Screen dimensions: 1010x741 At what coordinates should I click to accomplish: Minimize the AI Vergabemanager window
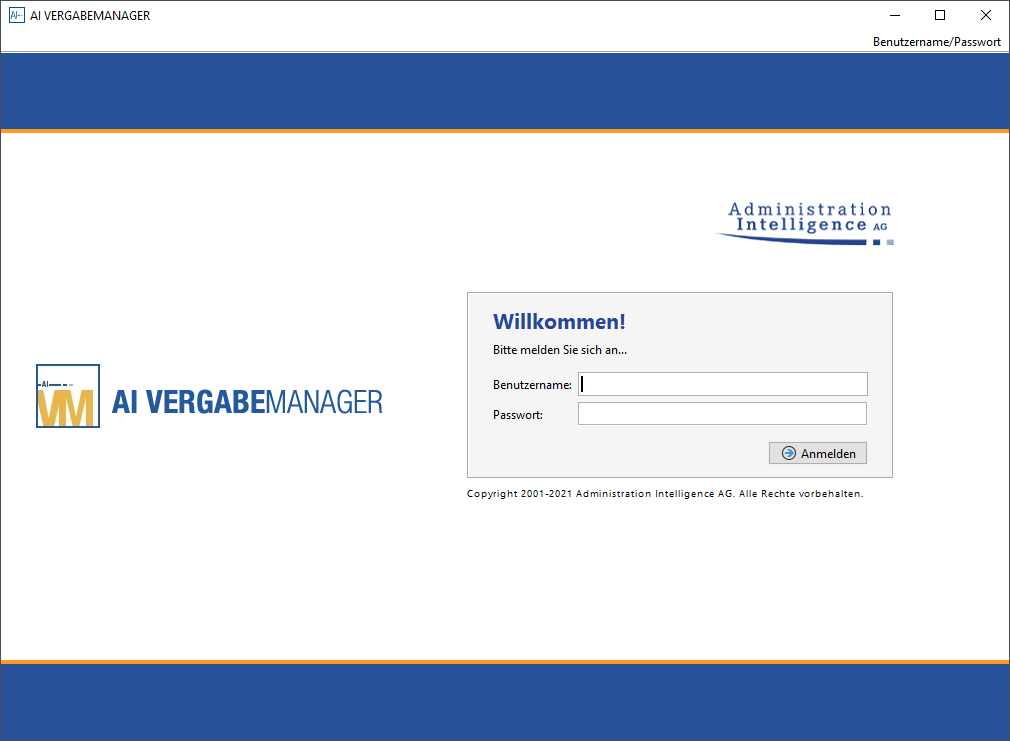(x=895, y=15)
